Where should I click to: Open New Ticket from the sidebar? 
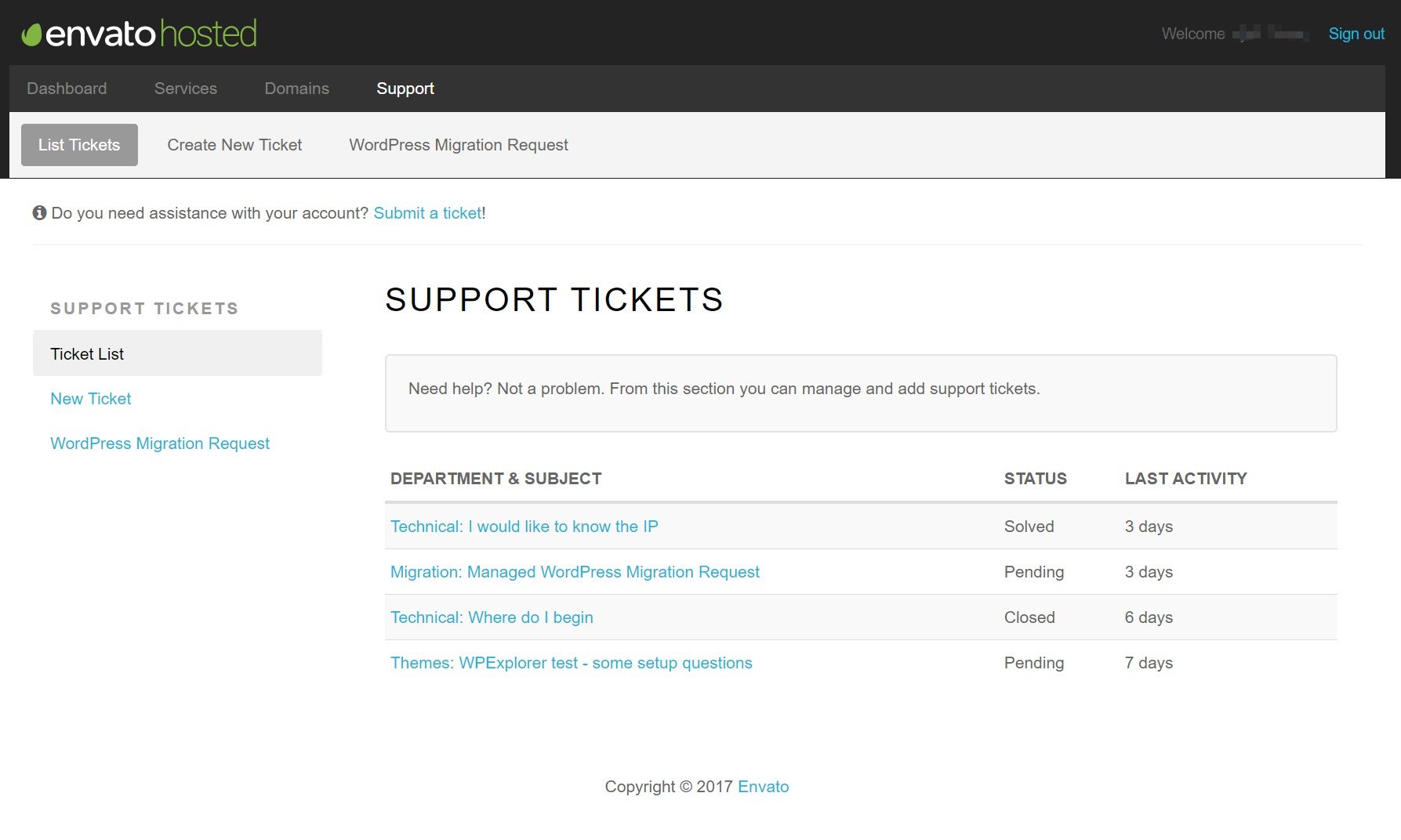click(90, 399)
